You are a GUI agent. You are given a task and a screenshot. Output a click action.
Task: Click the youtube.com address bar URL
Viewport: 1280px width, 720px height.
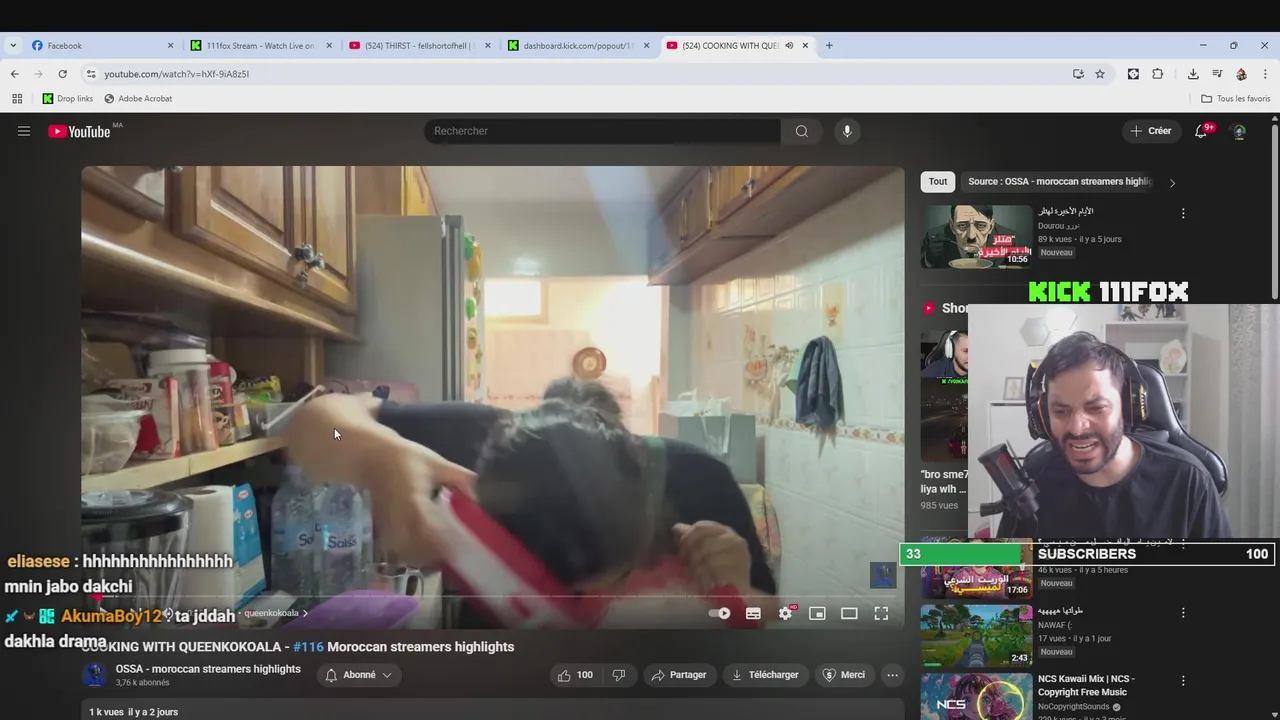pos(177,74)
